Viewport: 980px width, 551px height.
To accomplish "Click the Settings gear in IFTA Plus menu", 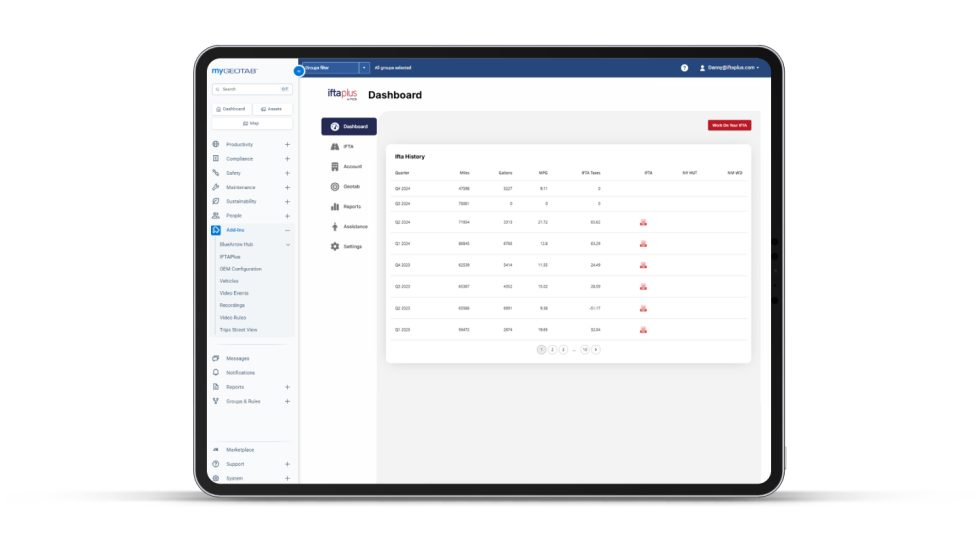I will click(x=335, y=246).
